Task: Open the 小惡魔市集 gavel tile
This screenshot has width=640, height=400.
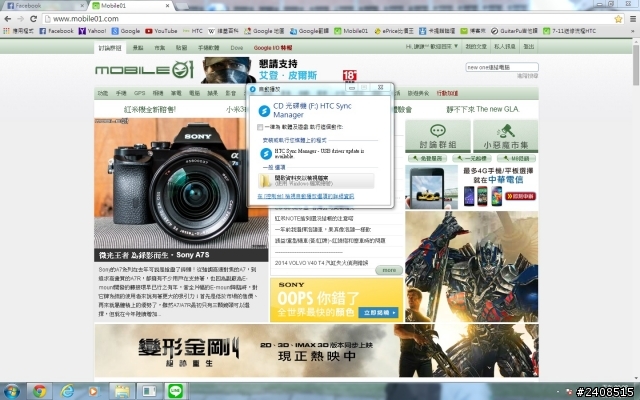Action: 505,136
